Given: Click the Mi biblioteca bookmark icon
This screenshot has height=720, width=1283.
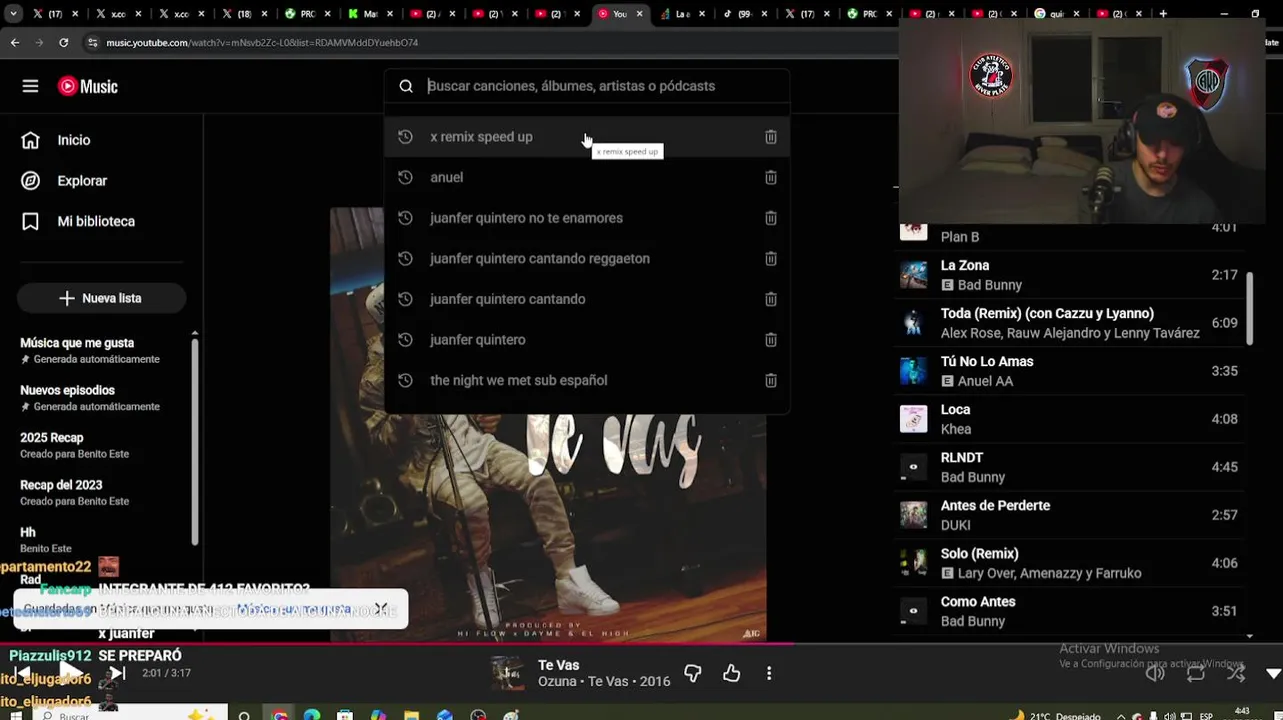Looking at the screenshot, I should (x=31, y=221).
